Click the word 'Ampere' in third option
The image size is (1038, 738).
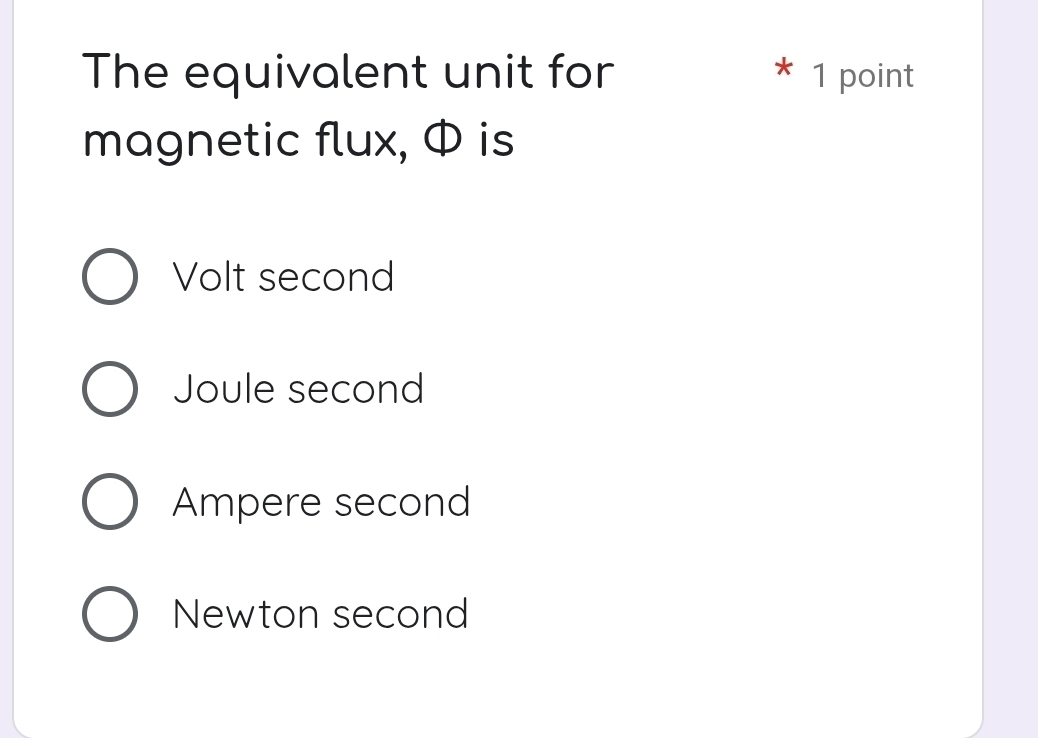pyautogui.click(x=247, y=502)
